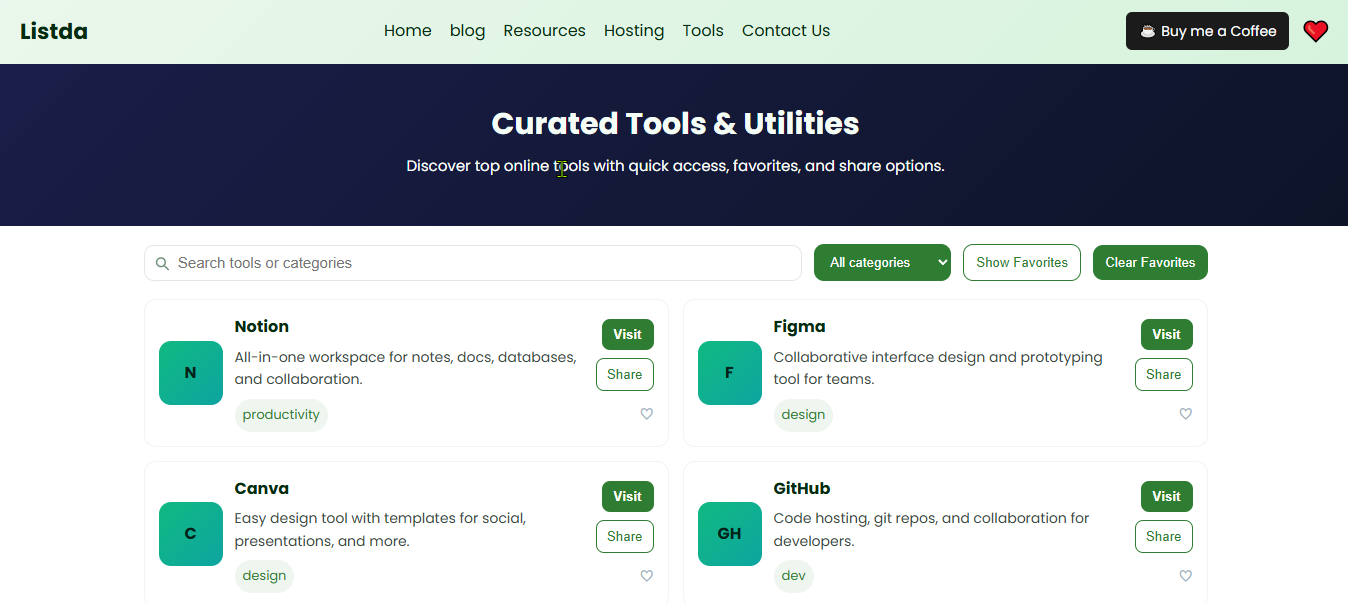Toggle the Show Favorites filter
The image size is (1348, 603).
1022,263
